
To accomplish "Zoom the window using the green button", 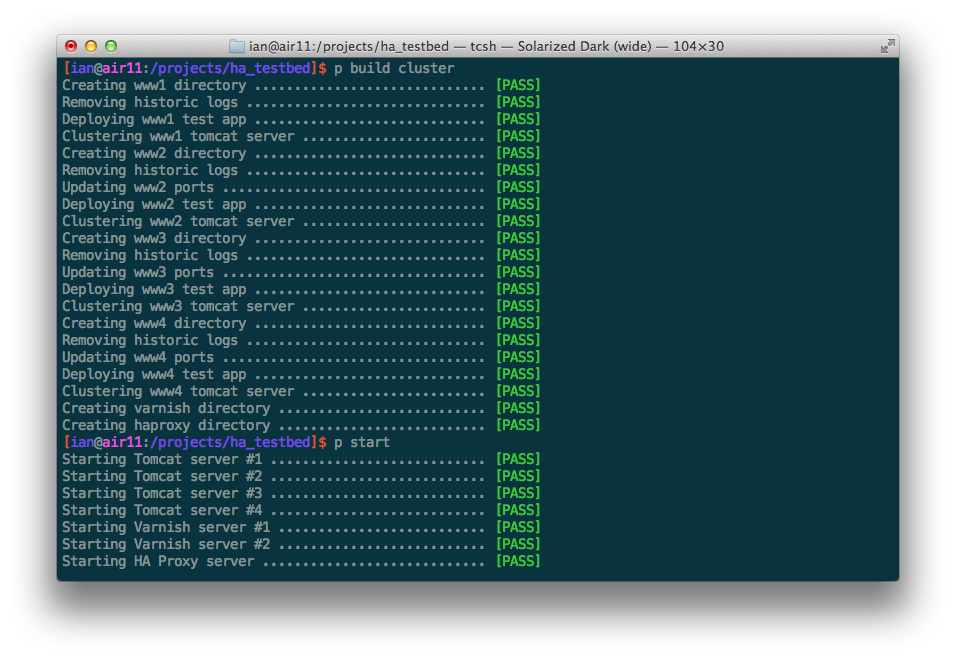I will pyautogui.click(x=111, y=46).
